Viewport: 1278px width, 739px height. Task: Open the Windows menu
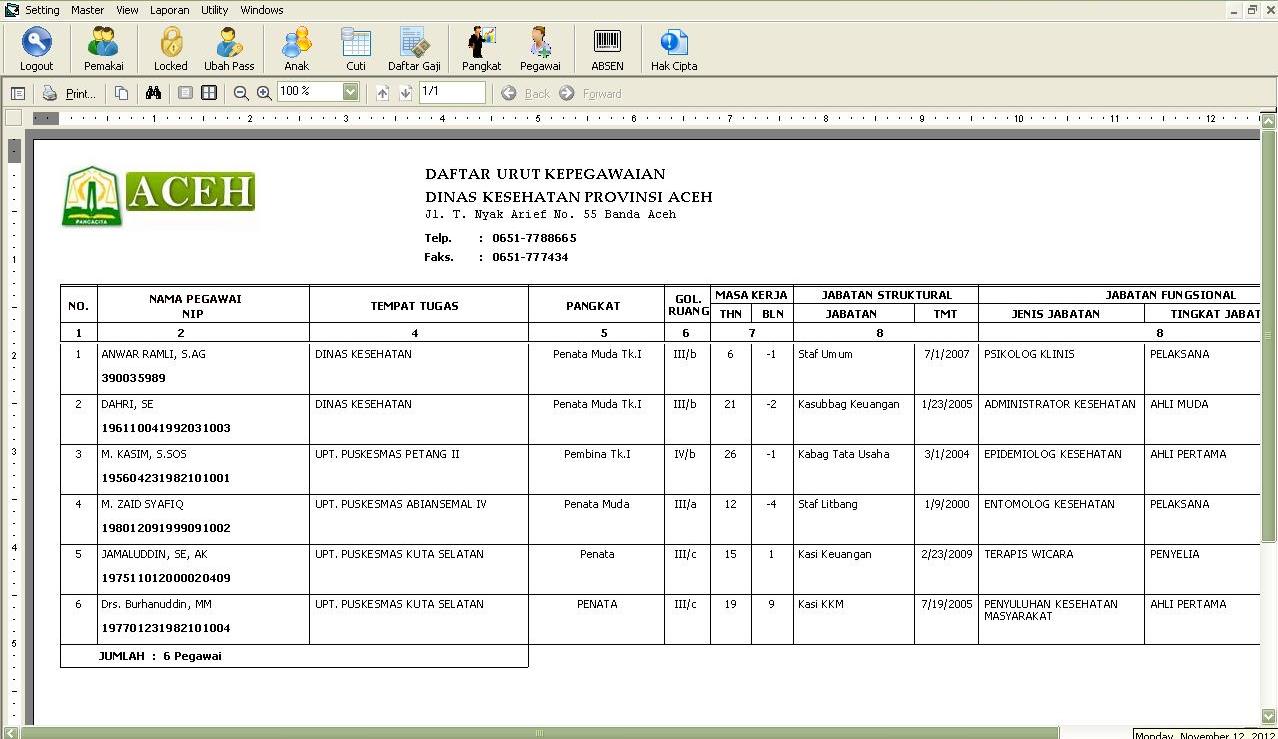(261, 10)
